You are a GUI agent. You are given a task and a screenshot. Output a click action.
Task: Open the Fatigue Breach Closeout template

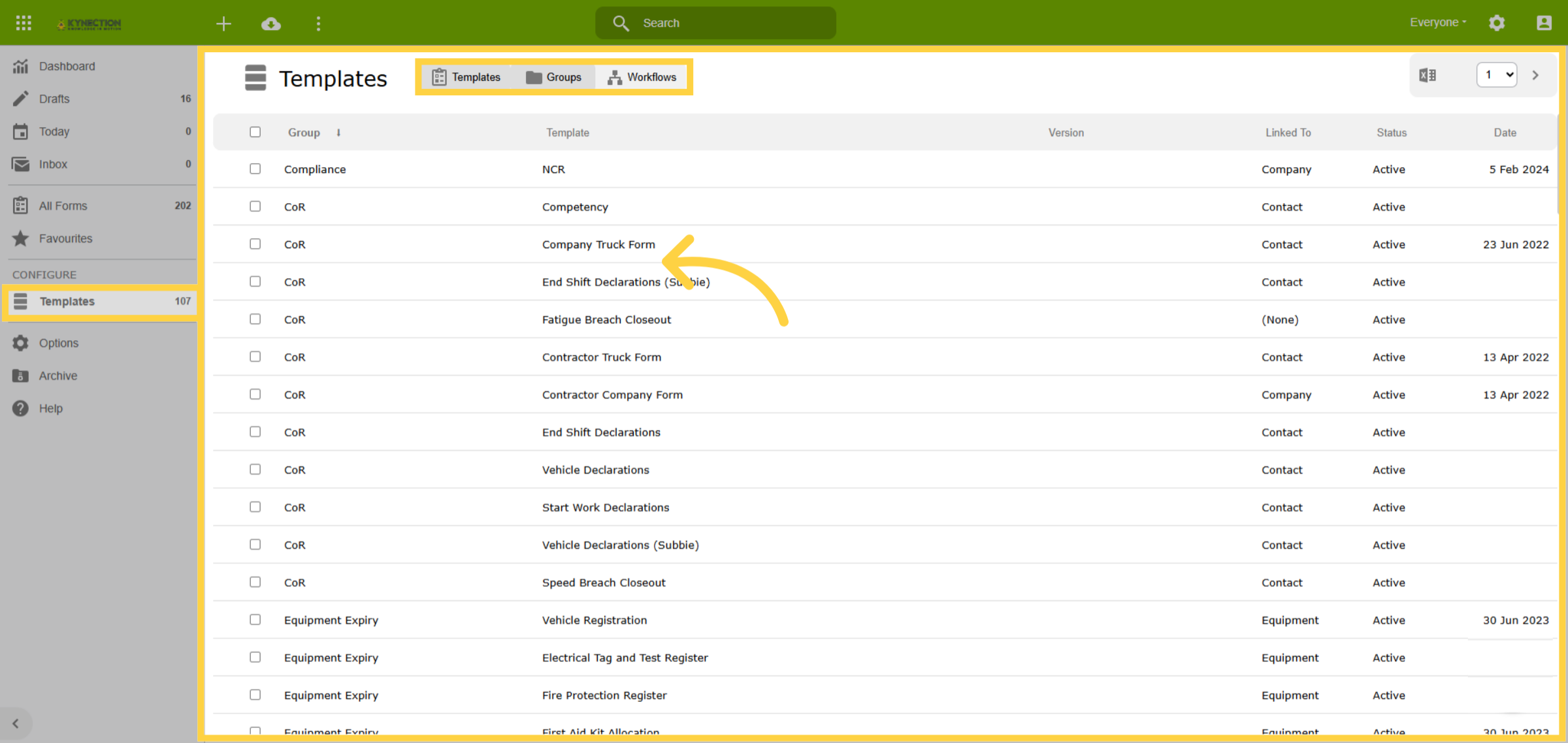point(606,320)
